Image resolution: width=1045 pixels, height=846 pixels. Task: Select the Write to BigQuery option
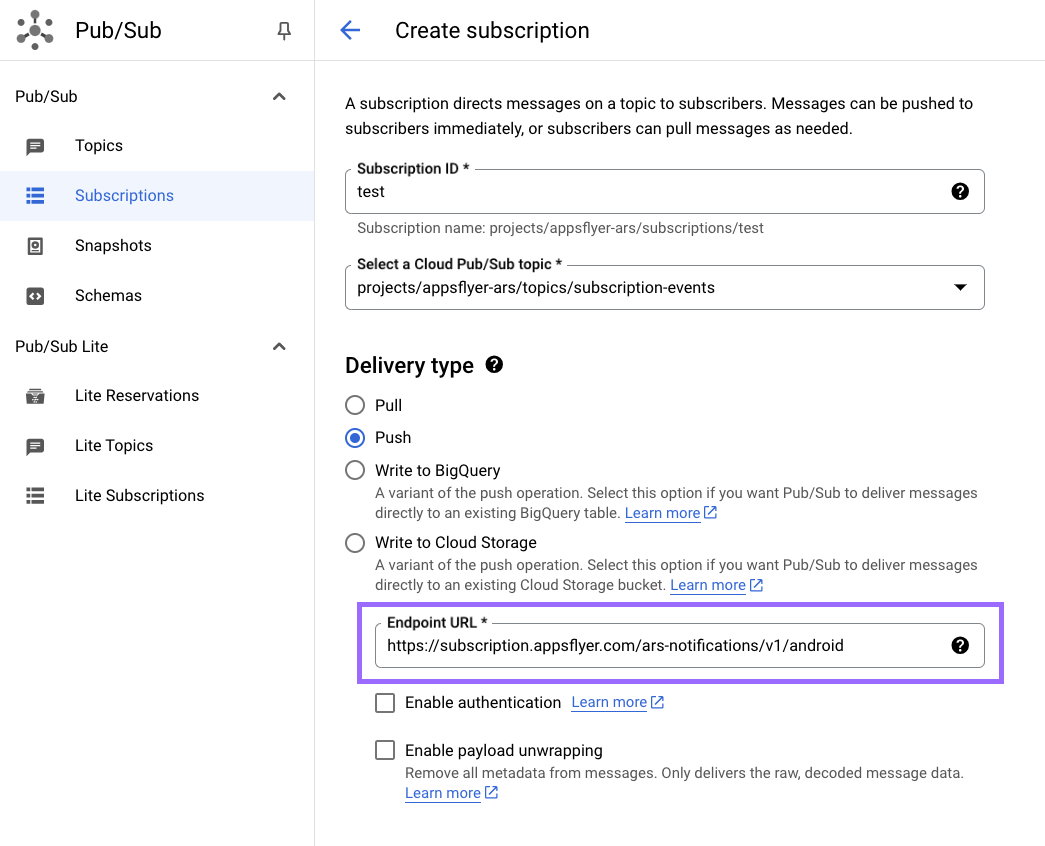coord(355,470)
